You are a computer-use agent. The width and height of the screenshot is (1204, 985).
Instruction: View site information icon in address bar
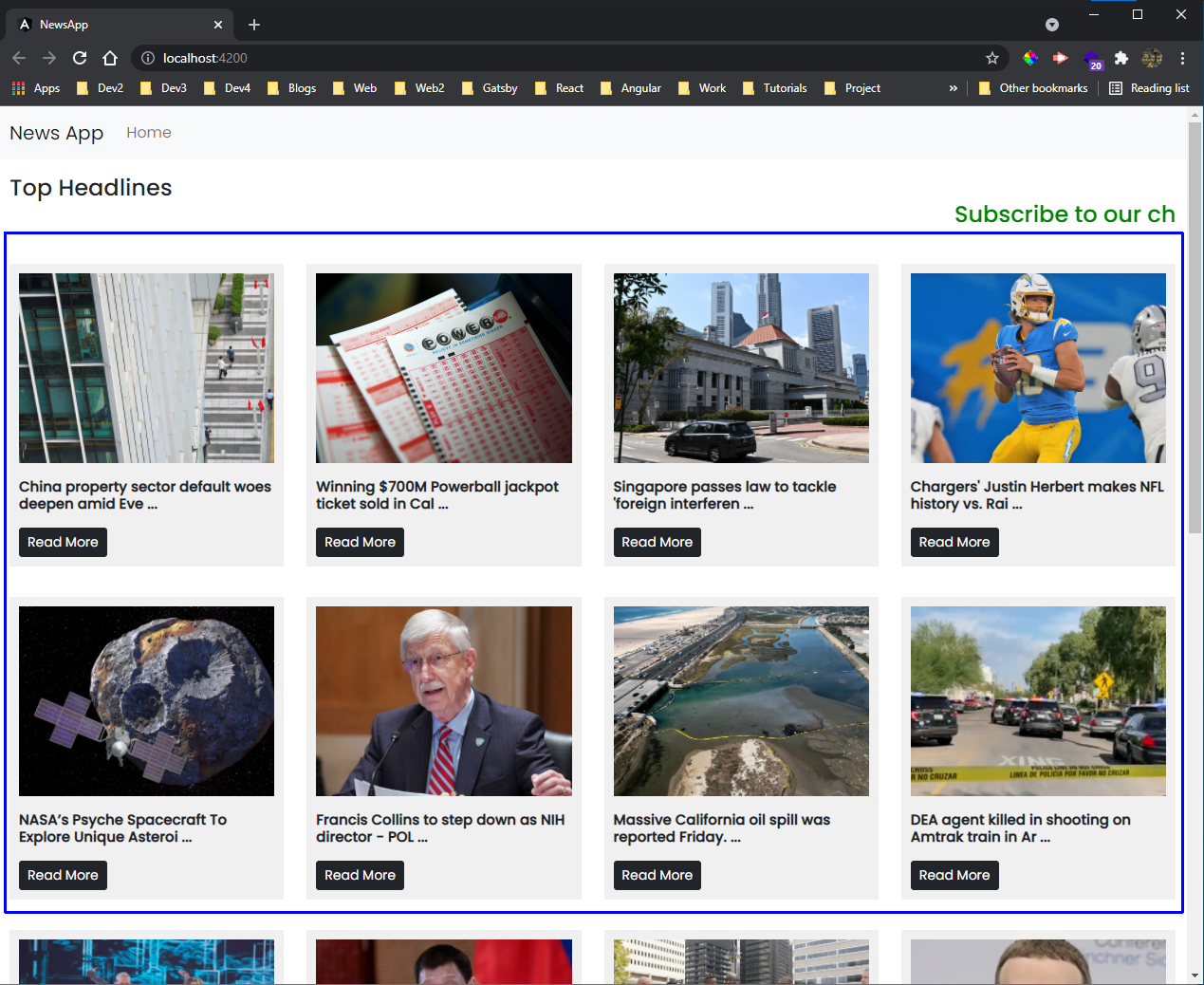(x=148, y=58)
